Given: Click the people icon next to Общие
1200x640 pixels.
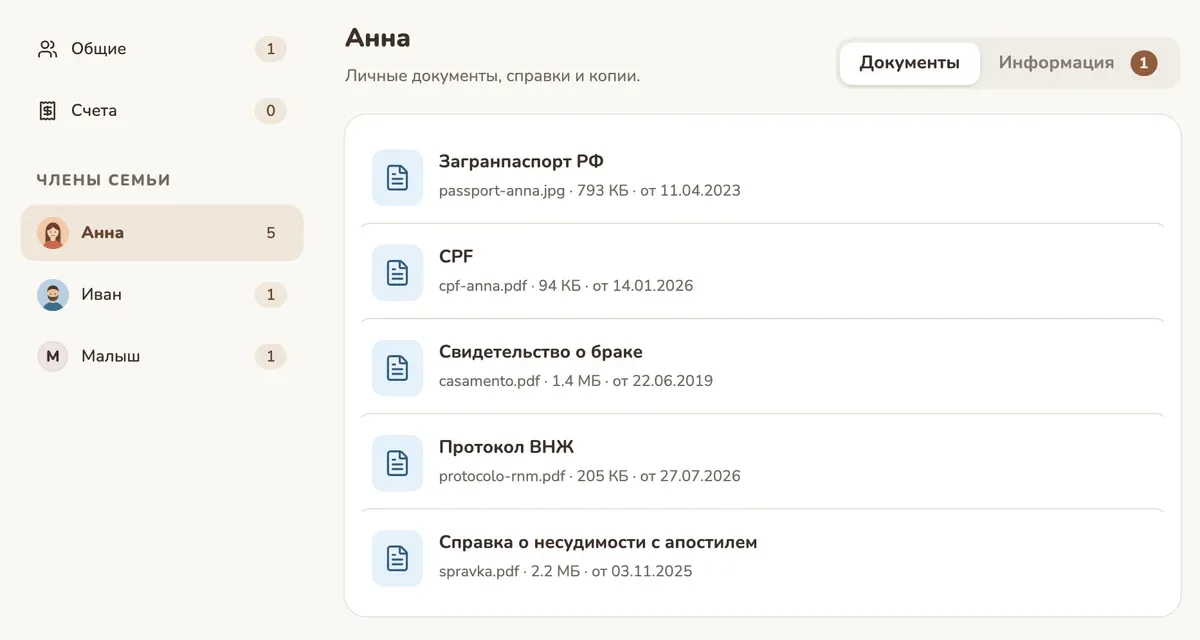Looking at the screenshot, I should (47, 49).
